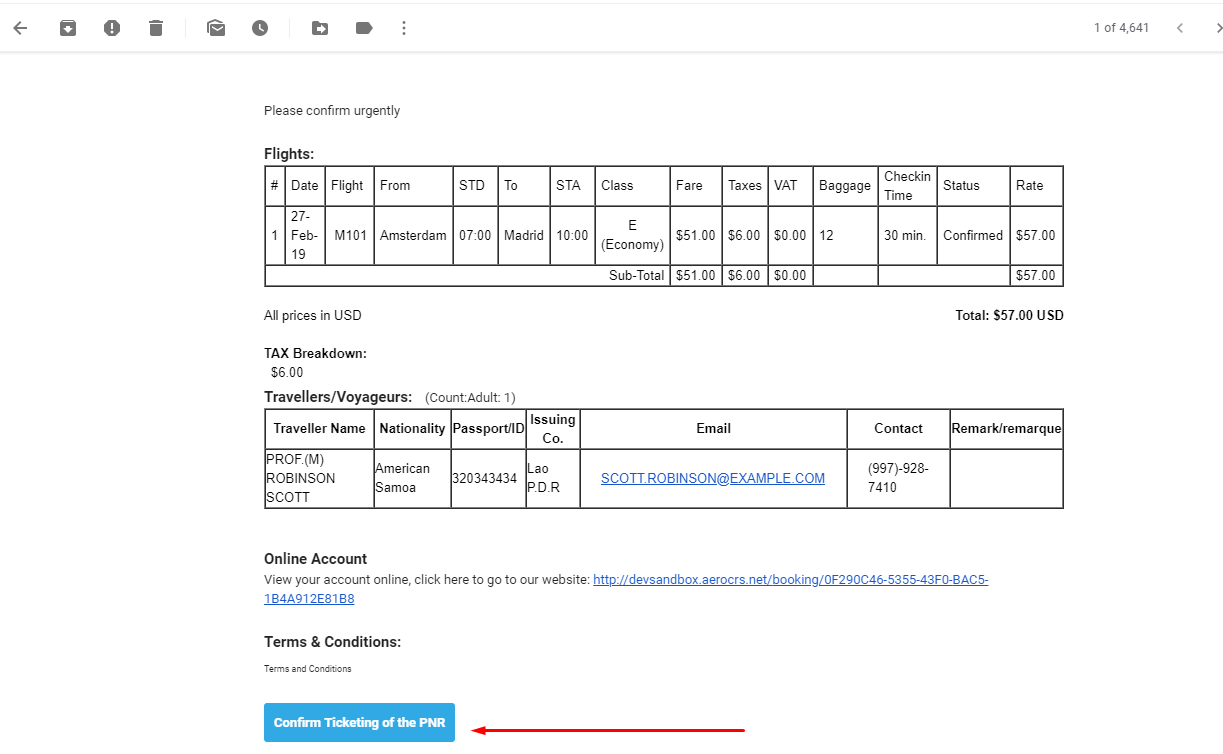Click the 'Terms & Conditions:' heading
Image resolution: width=1223 pixels, height=754 pixels.
coord(332,642)
